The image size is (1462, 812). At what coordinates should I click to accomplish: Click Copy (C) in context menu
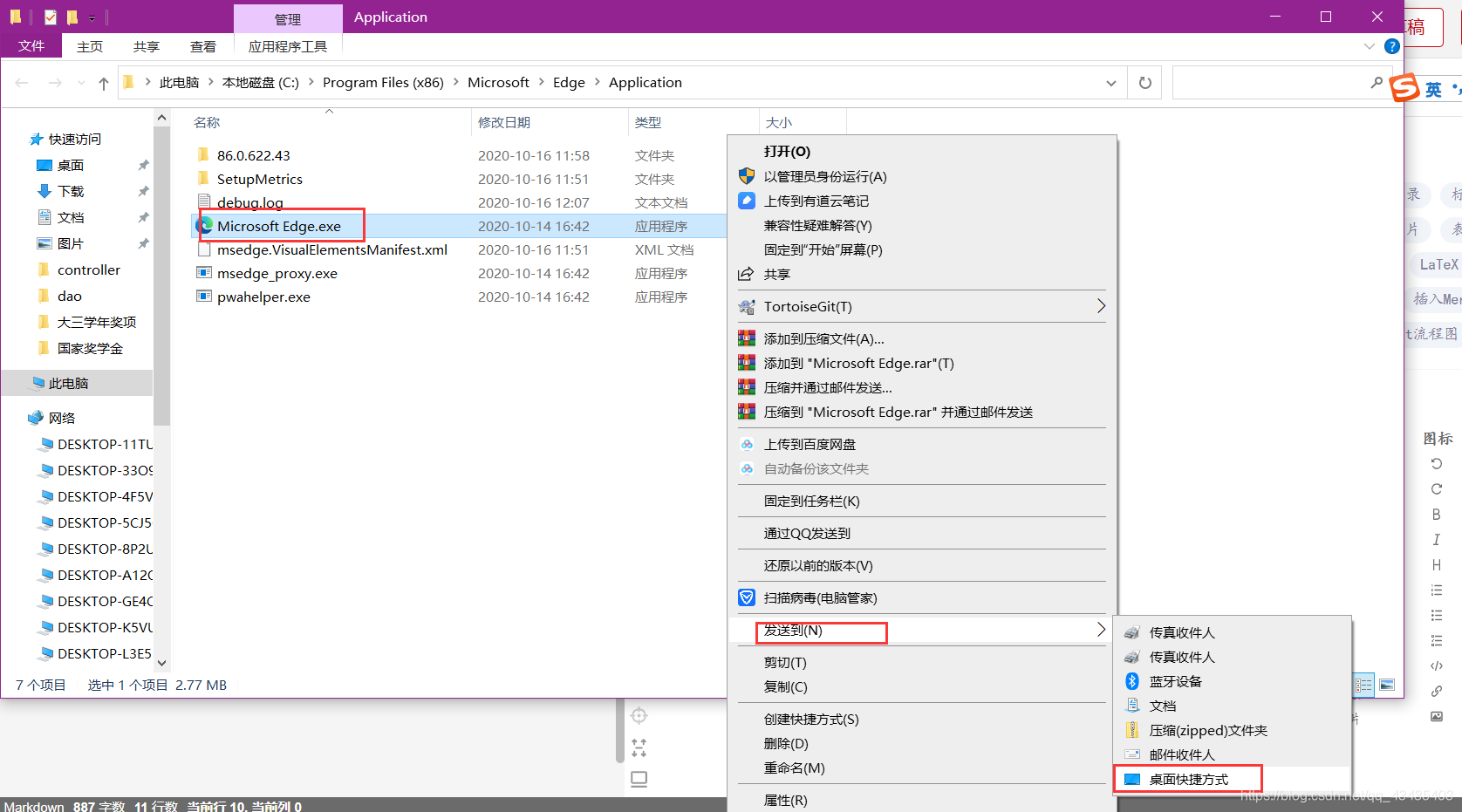point(922,686)
